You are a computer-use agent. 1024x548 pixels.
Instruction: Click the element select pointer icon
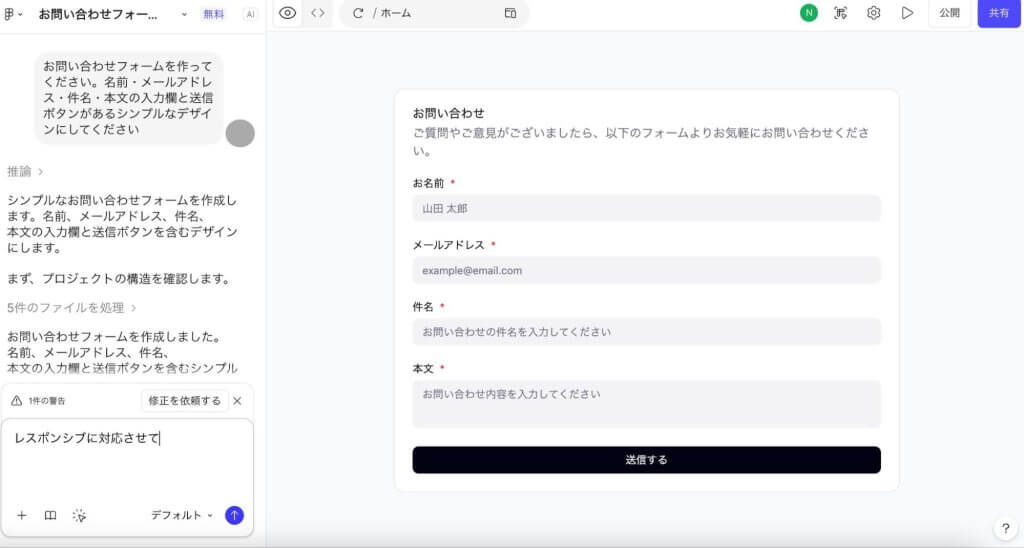(79, 515)
